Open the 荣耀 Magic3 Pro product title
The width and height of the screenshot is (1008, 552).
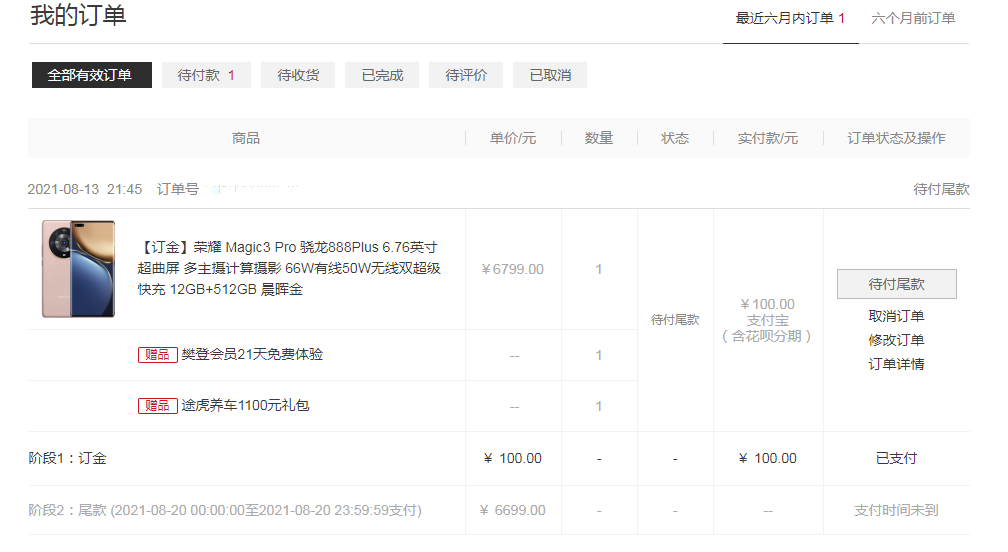tap(289, 268)
